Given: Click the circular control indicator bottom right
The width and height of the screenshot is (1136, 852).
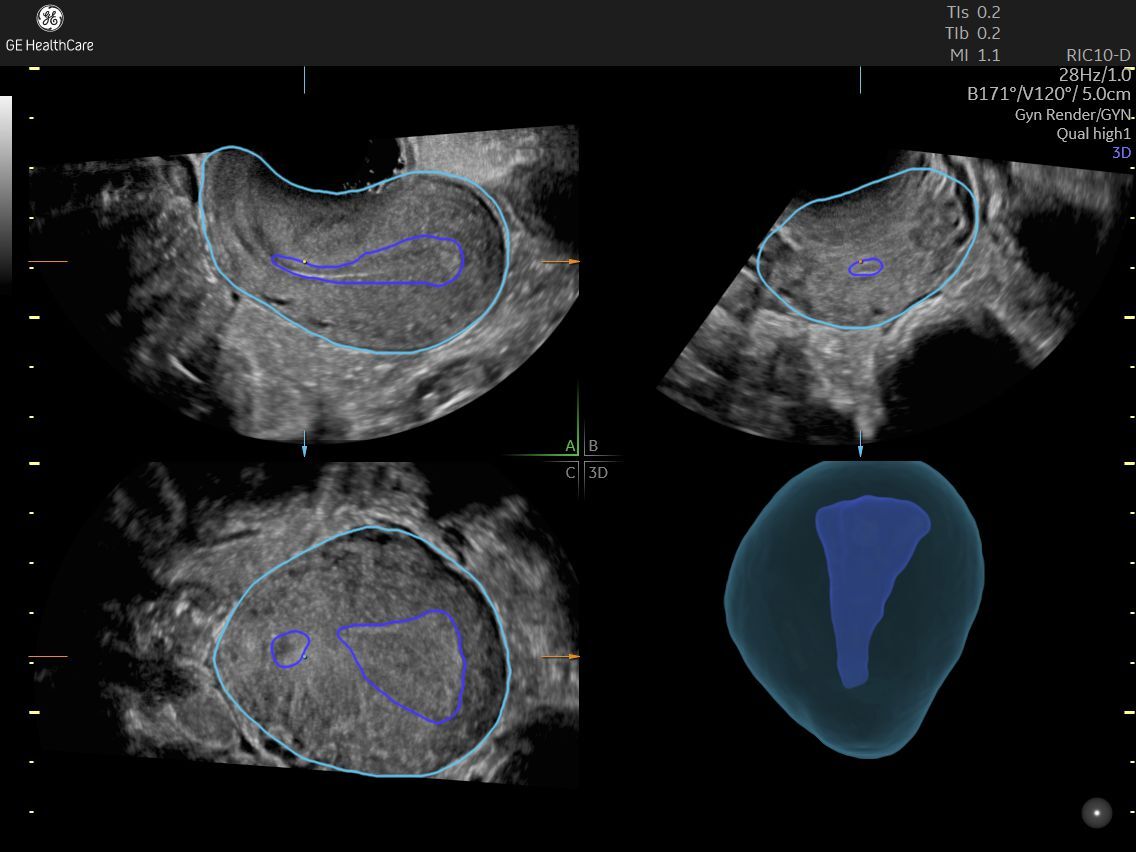Looking at the screenshot, I should click(1097, 812).
